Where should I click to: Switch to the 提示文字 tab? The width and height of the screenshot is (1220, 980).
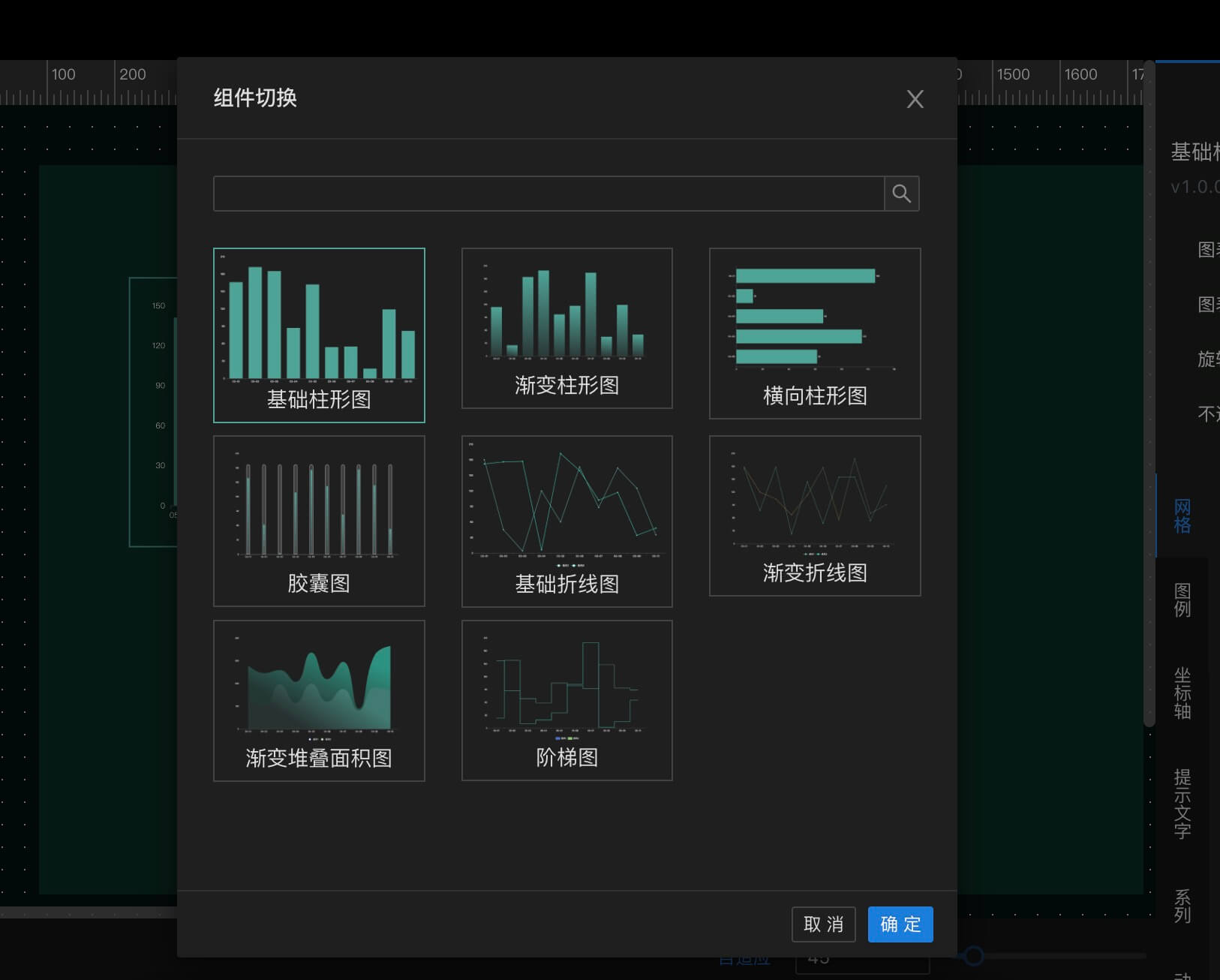1182,804
